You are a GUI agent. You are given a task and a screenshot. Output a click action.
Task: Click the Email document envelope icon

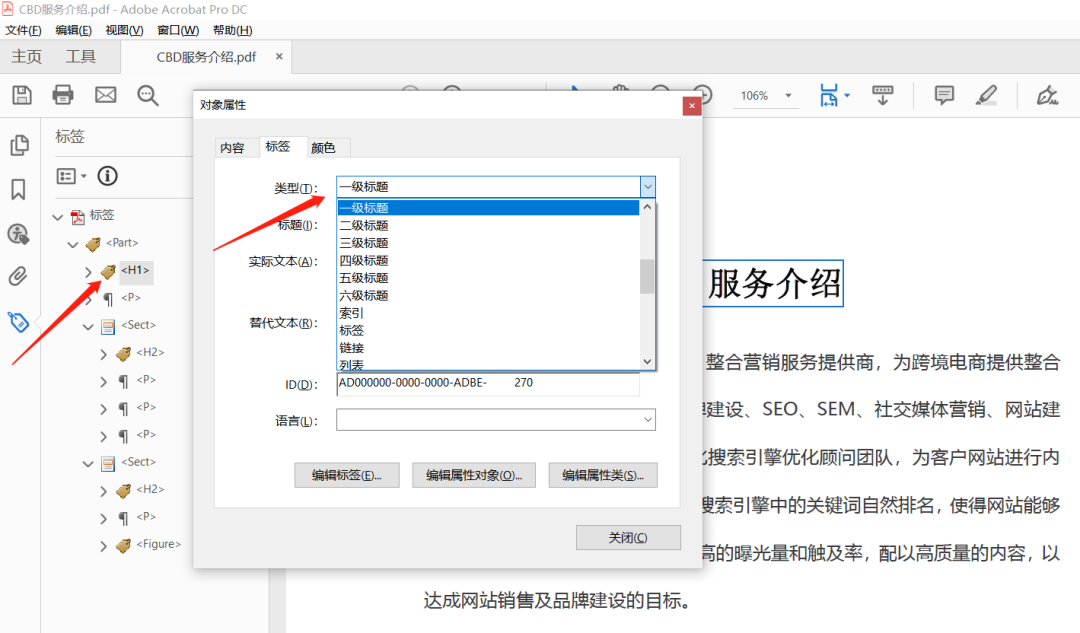103,94
